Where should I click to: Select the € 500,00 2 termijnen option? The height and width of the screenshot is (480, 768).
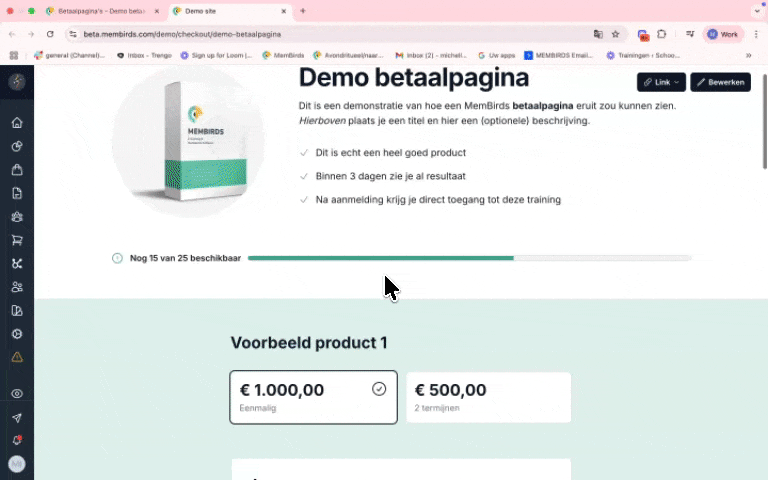488,397
